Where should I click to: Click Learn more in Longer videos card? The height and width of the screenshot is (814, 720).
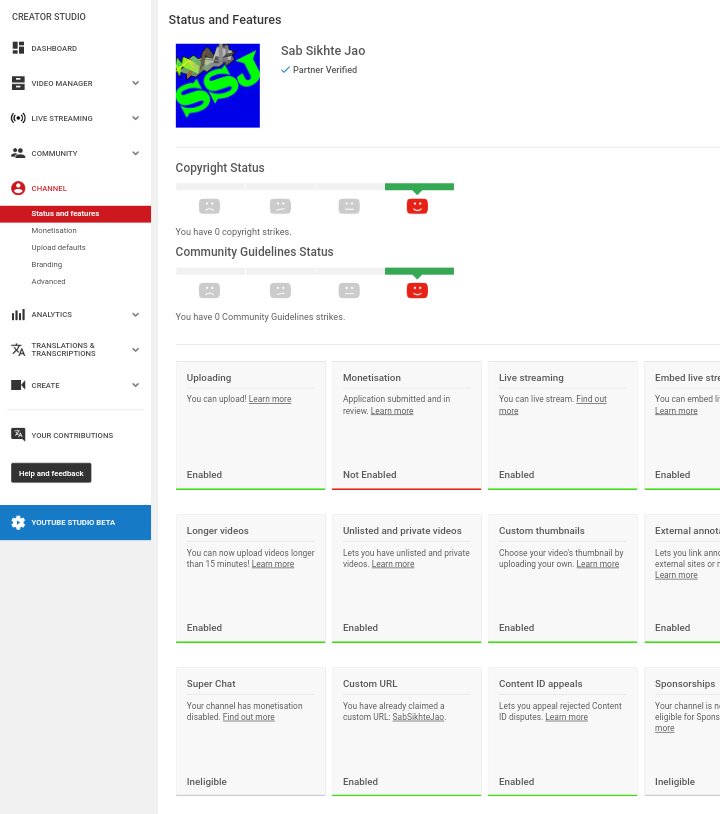tap(273, 564)
